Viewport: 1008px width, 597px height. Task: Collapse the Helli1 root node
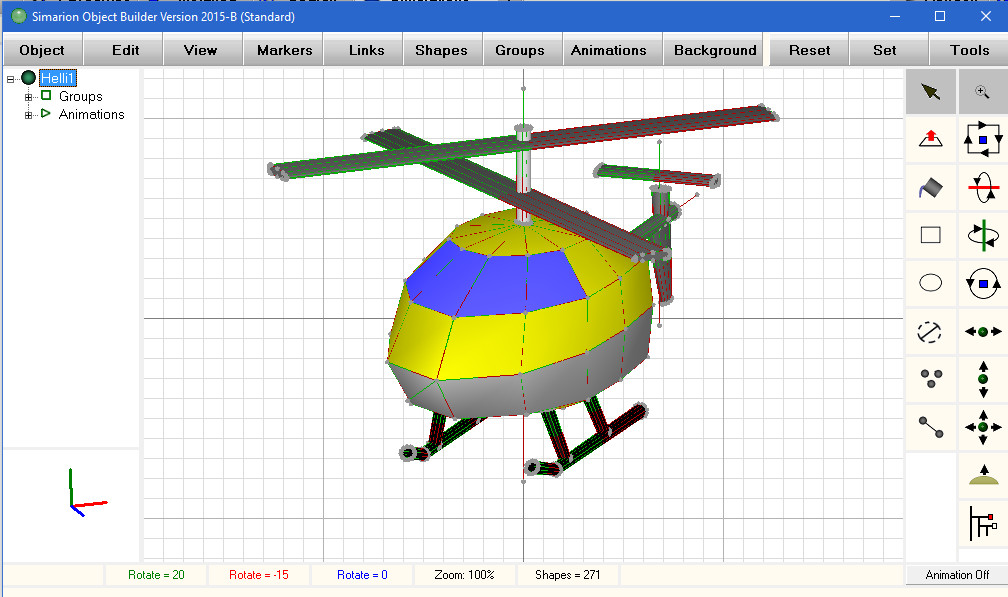click(x=9, y=77)
